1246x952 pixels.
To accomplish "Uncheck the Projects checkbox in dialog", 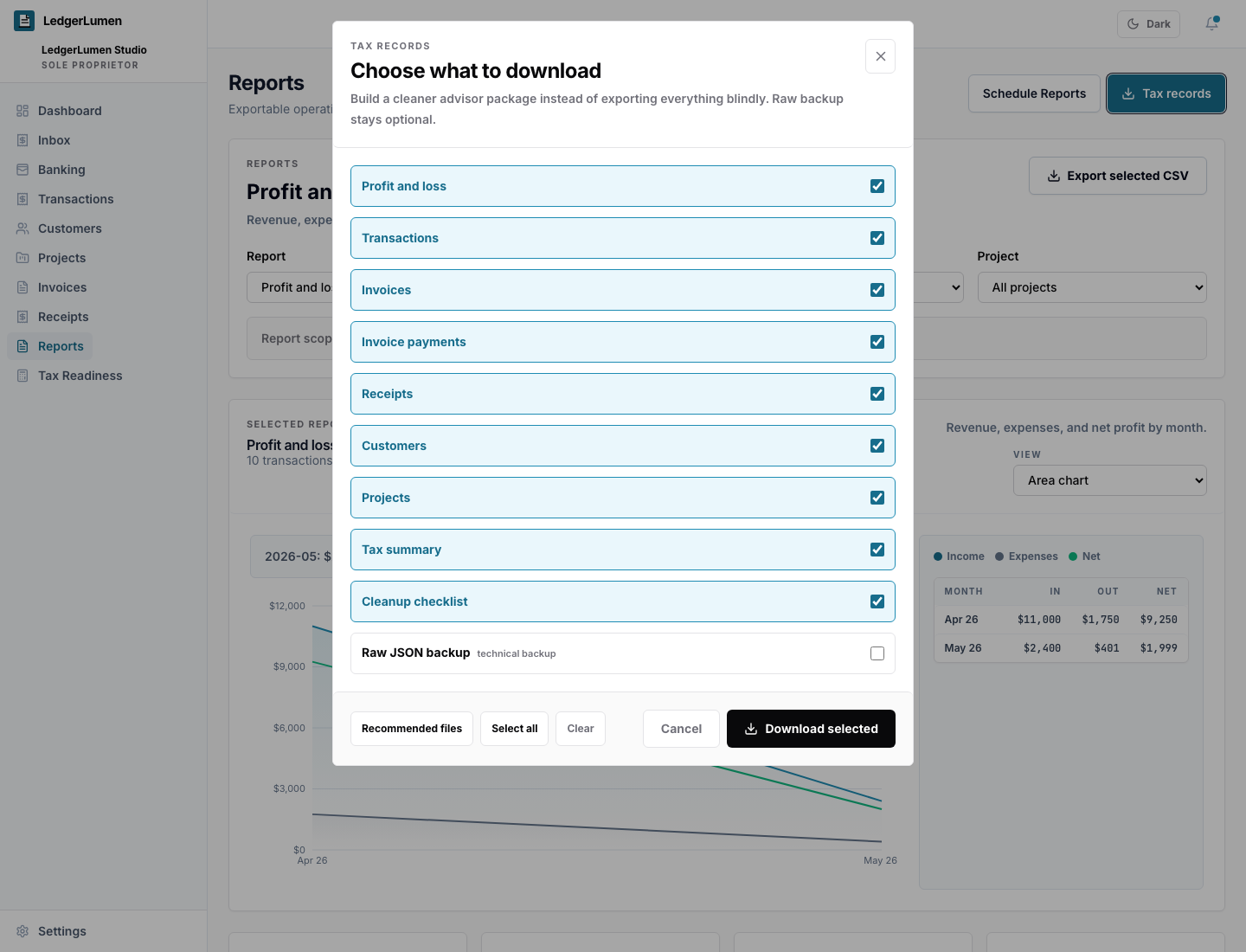I will coord(877,498).
